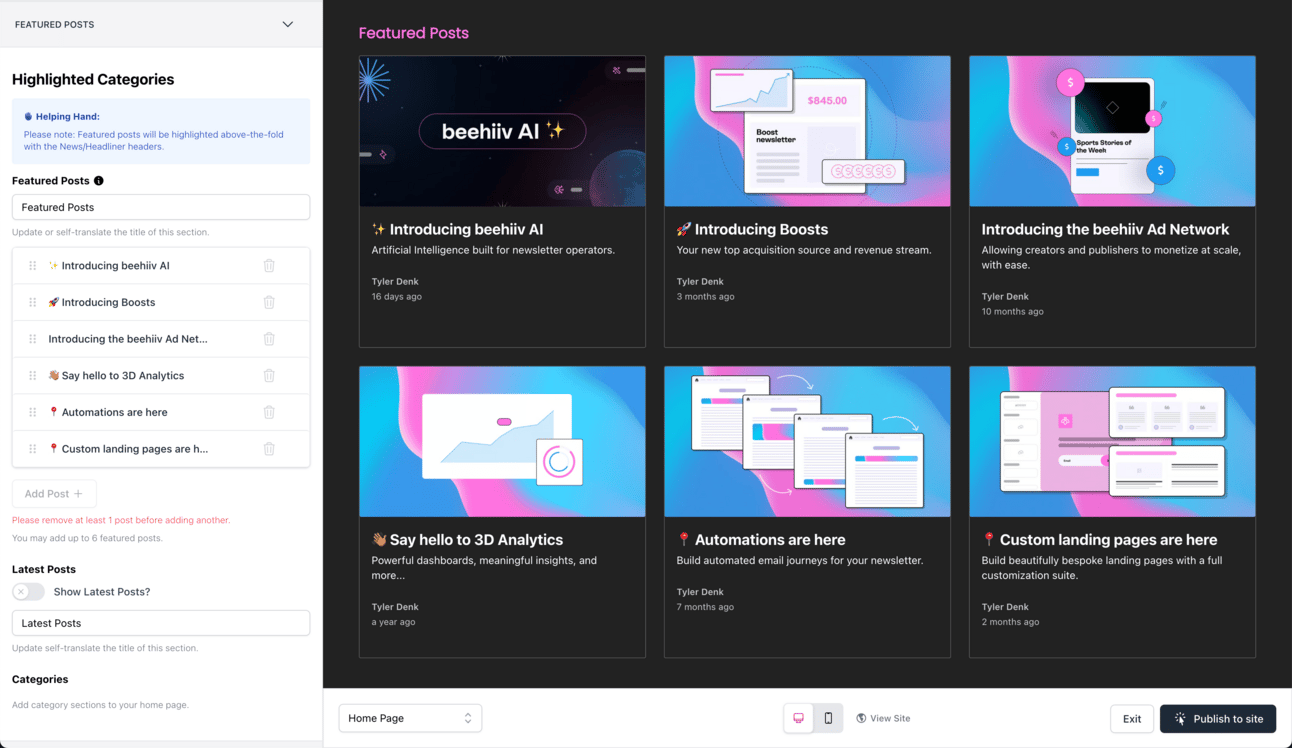Grab drag handle for Introducing beehiiv AI
1292x748 pixels.
click(33, 266)
